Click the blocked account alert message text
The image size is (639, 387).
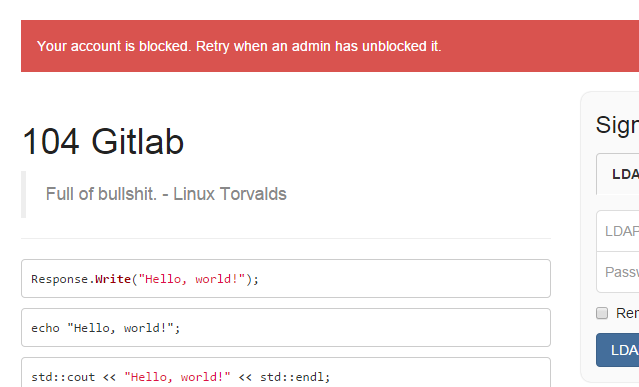pyautogui.click(x=239, y=46)
